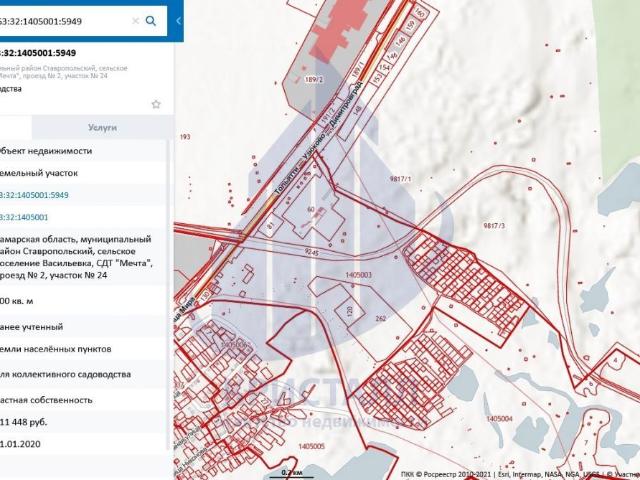640x480 pixels.
Task: Click the cadastral number search input
Action: pyautogui.click(x=60, y=20)
